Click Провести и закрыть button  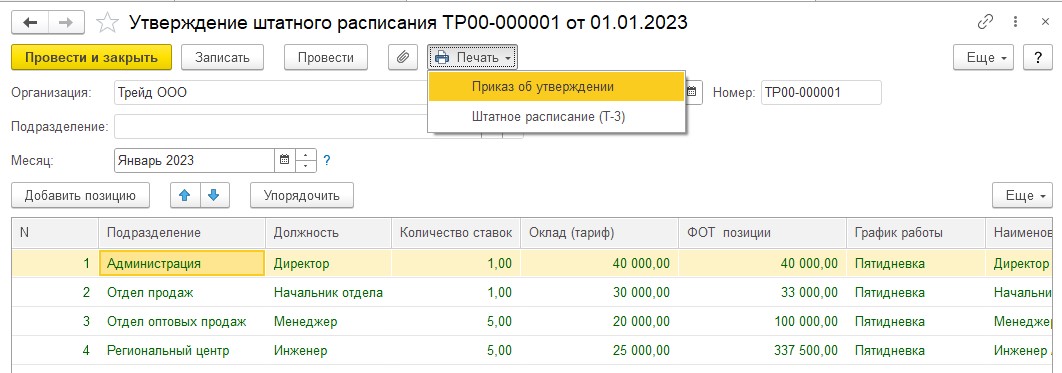coord(91,58)
